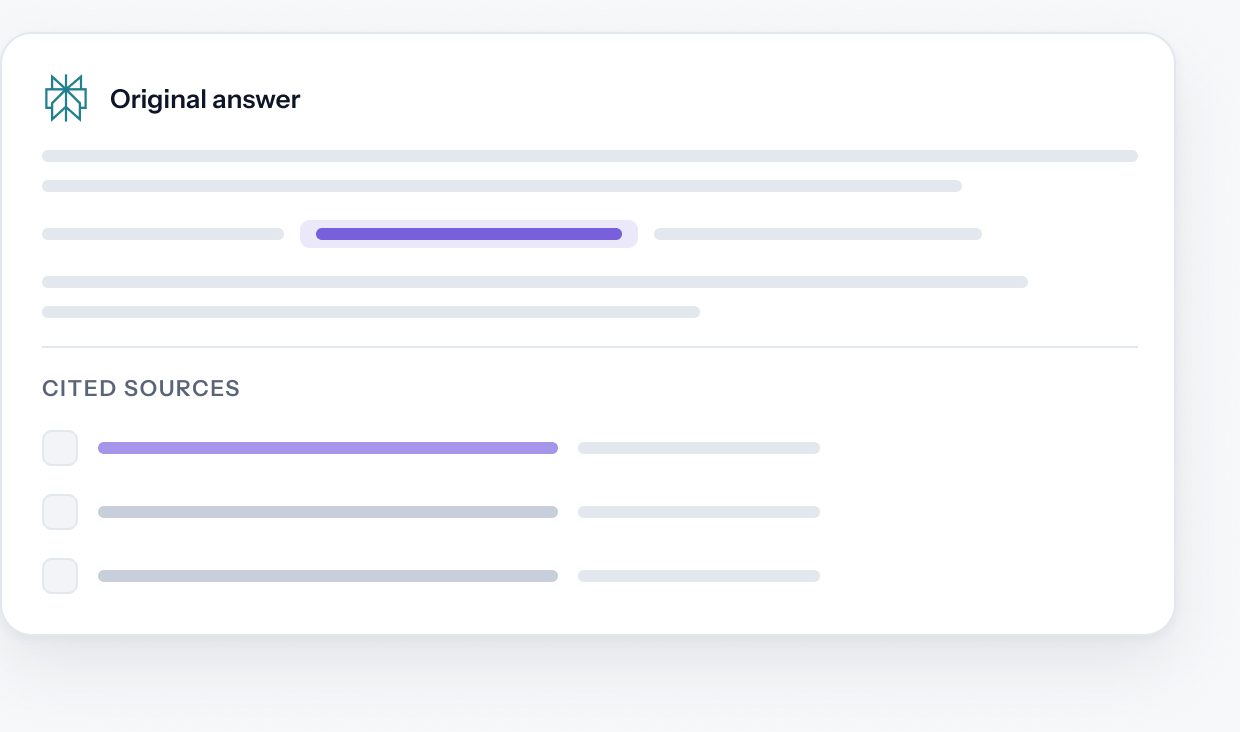Open the third cited source title bar
The image size is (1240, 732).
tap(328, 576)
